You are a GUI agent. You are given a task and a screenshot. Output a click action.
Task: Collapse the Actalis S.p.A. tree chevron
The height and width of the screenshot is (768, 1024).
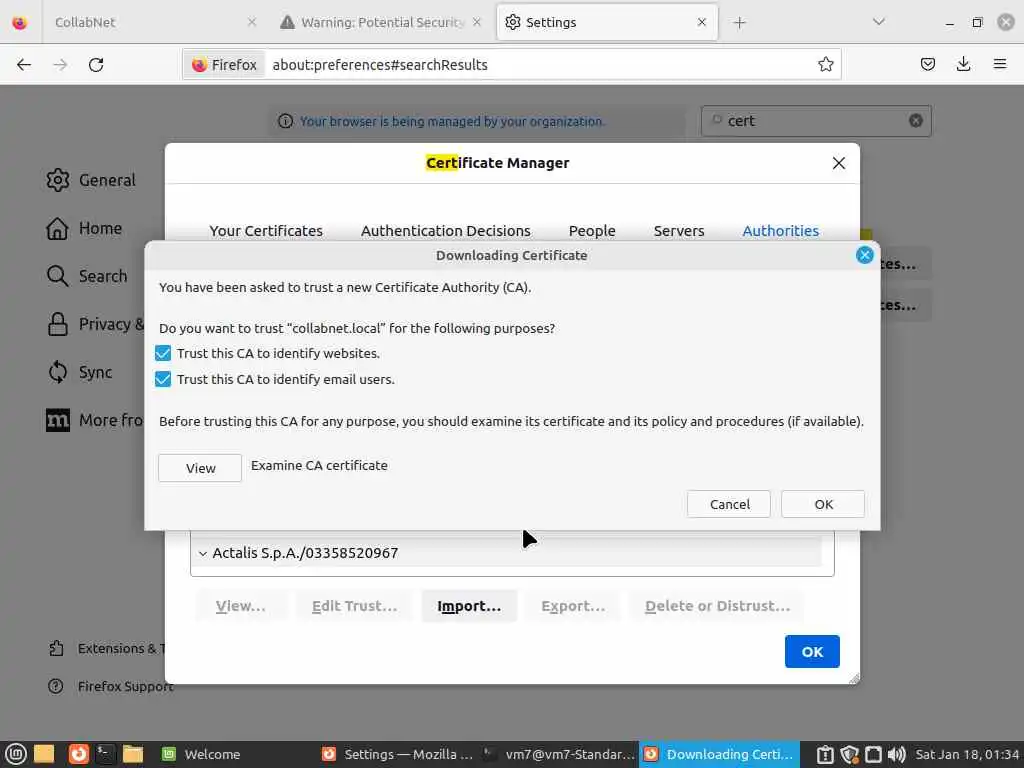tap(202, 554)
